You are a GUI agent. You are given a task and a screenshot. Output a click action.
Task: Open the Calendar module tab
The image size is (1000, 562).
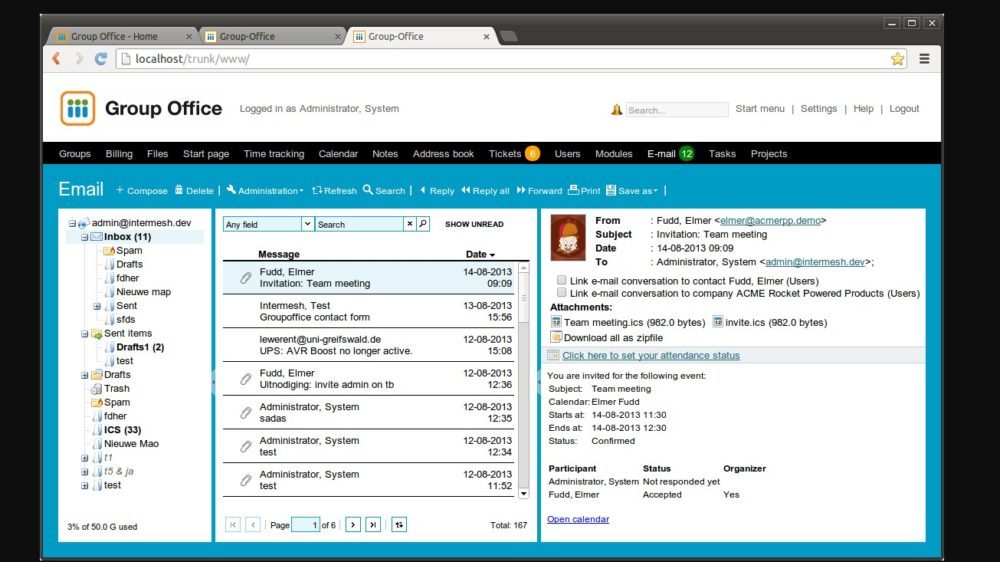pos(338,154)
